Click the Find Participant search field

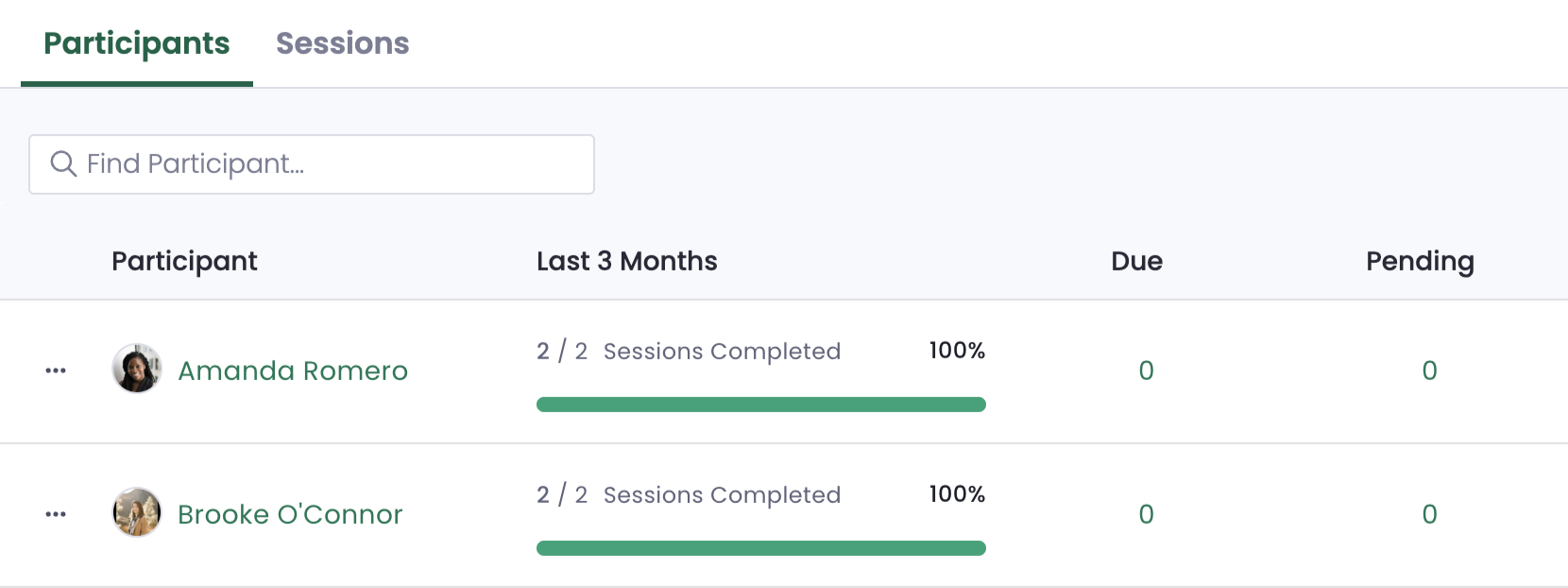click(x=312, y=164)
